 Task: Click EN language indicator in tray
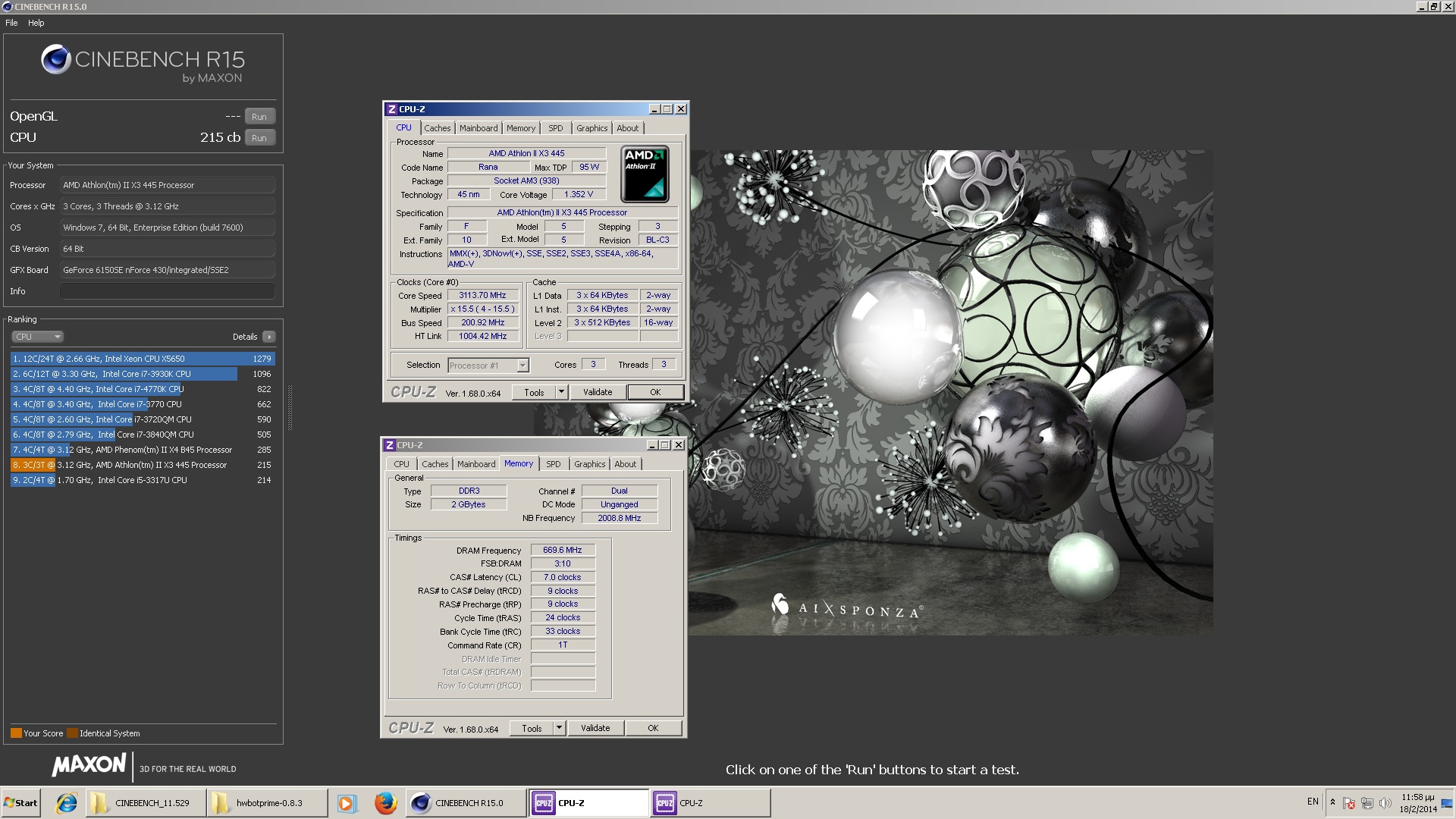(x=1313, y=802)
